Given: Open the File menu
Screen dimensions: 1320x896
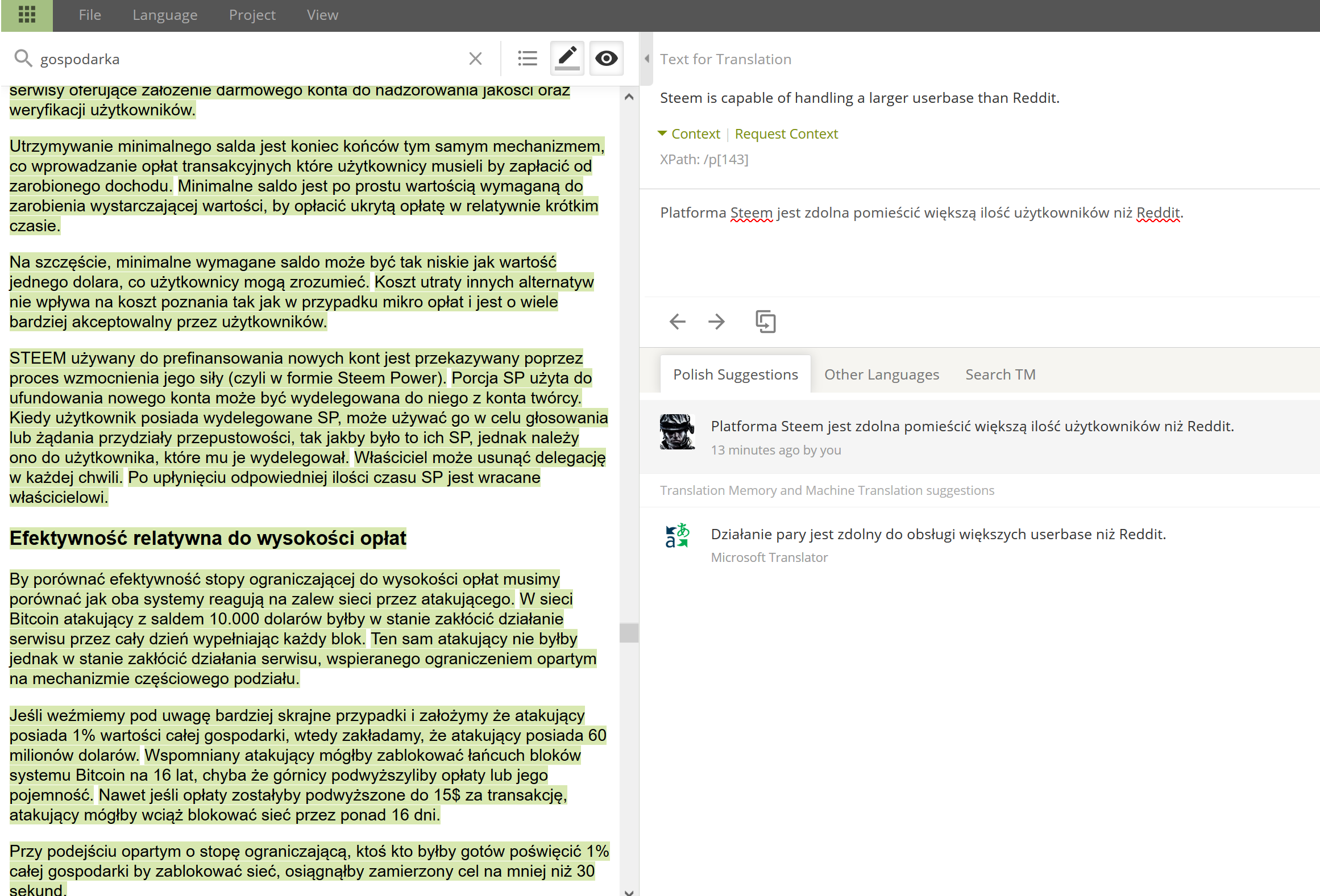Looking at the screenshot, I should tap(90, 15).
